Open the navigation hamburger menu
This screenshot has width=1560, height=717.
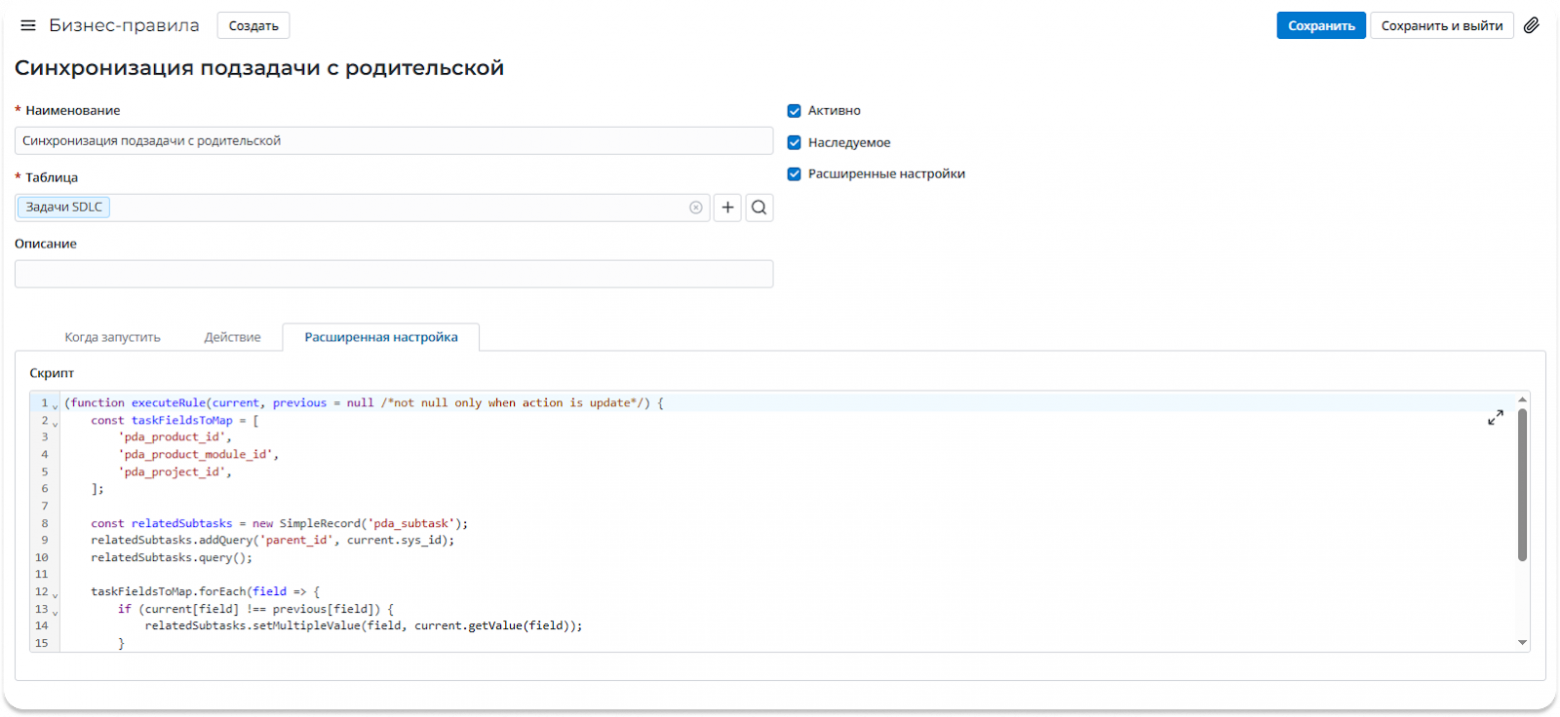[27, 25]
